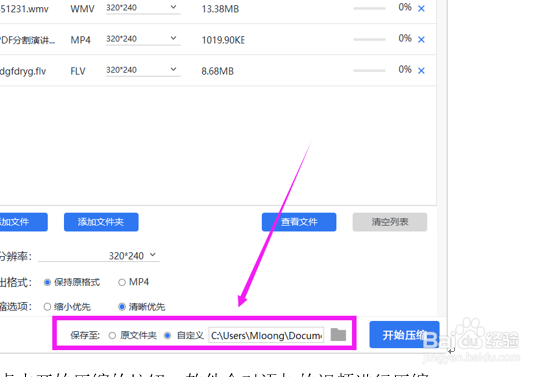The width and height of the screenshot is (551, 377).
Task: Start compression with 开始压缩 button
Action: [404, 334]
